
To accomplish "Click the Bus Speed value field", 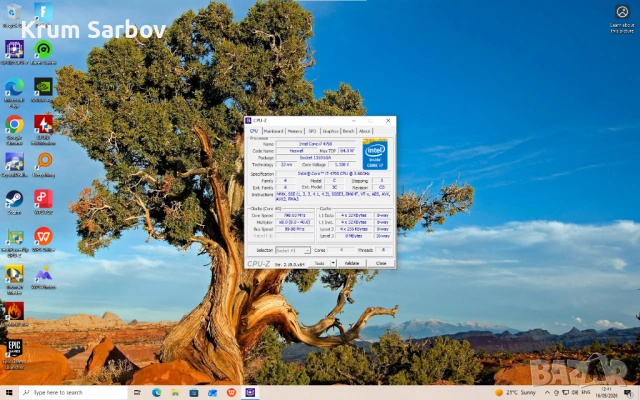I will (x=294, y=229).
